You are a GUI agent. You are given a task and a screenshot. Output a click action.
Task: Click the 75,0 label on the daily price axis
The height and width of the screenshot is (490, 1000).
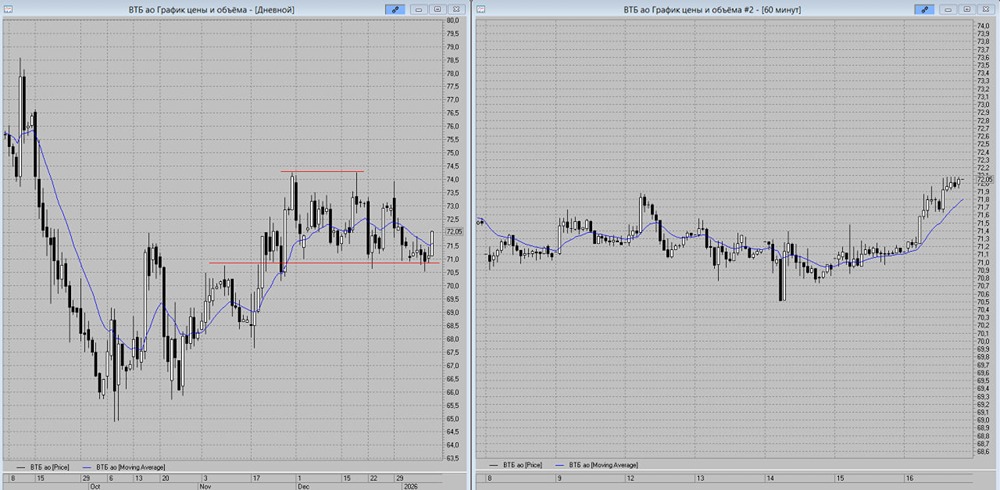tap(452, 153)
